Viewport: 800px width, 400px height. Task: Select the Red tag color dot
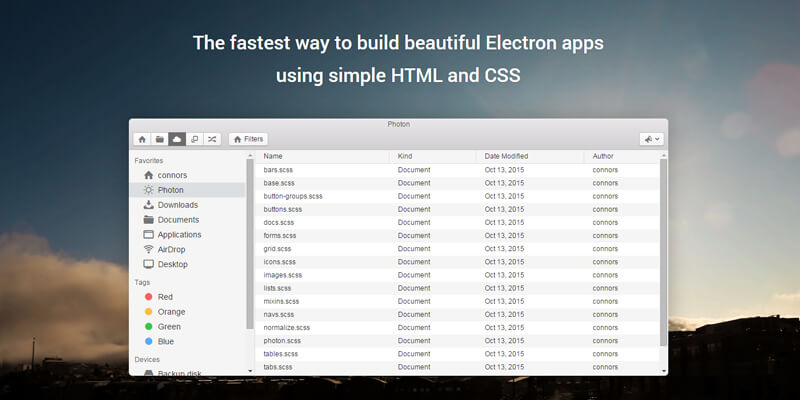point(148,297)
